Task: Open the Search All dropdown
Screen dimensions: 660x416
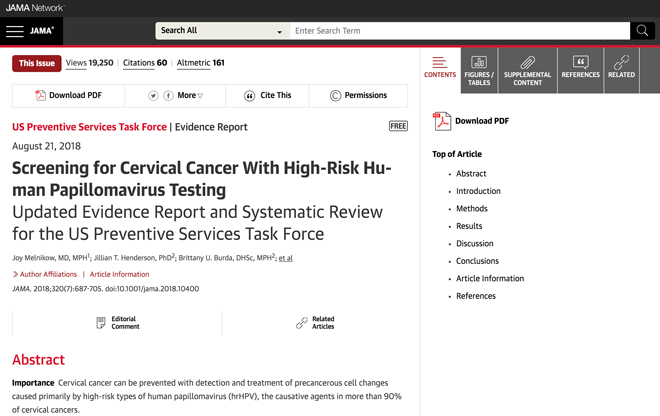Action: 222,31
